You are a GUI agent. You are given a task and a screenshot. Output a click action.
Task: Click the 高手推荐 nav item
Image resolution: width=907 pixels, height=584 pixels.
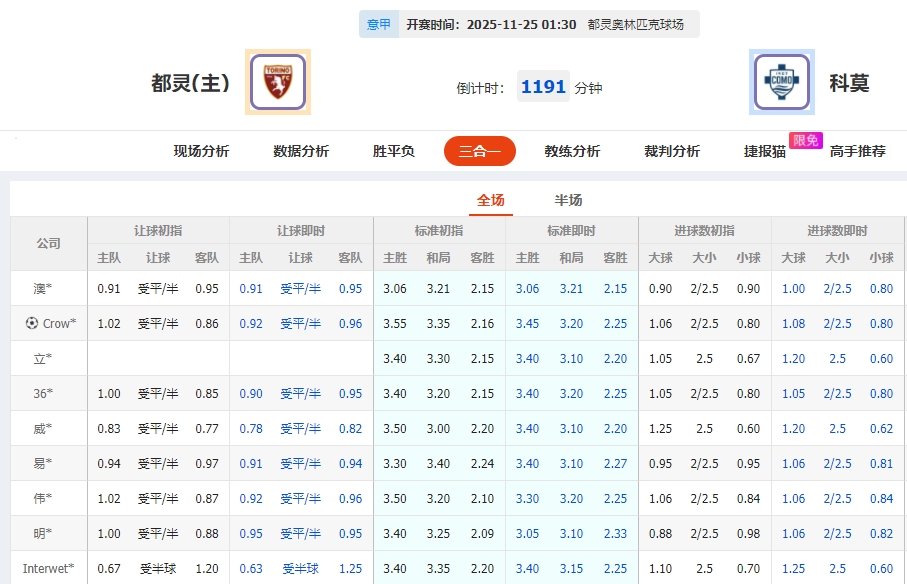859,151
